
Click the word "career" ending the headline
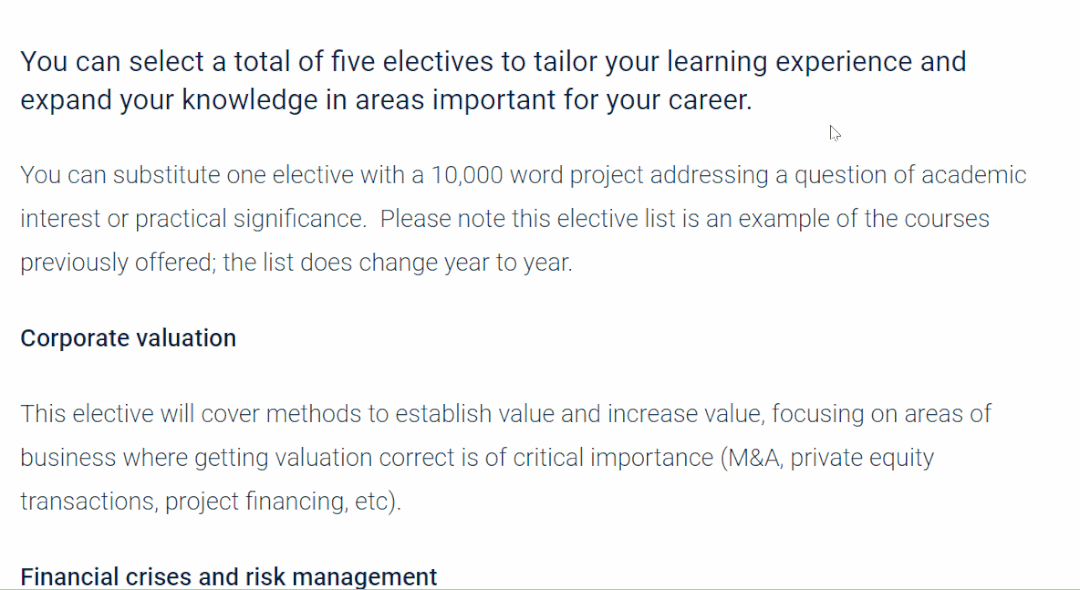pos(710,101)
